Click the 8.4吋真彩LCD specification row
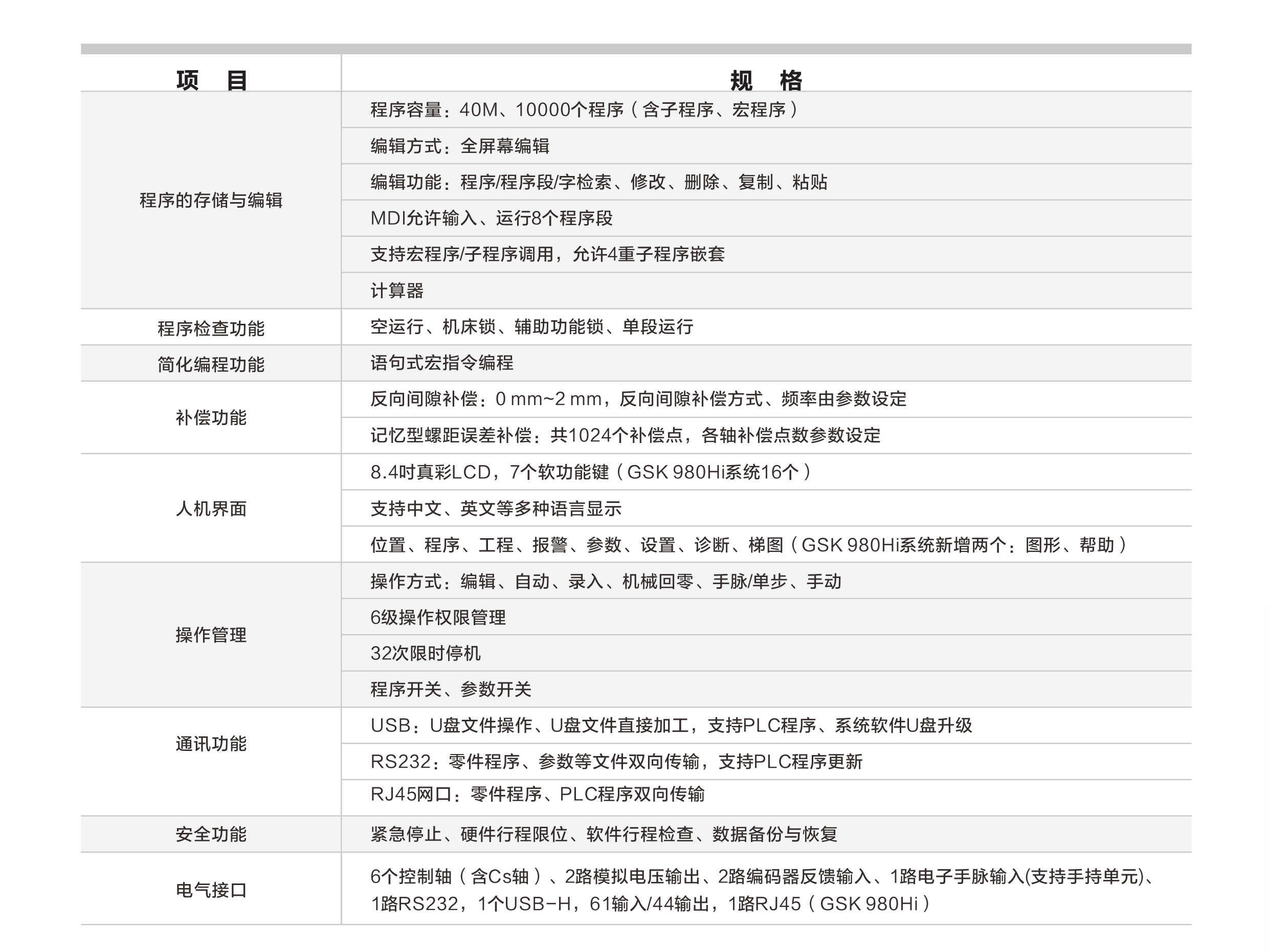Viewport: 1268px width, 952px height. point(590,472)
